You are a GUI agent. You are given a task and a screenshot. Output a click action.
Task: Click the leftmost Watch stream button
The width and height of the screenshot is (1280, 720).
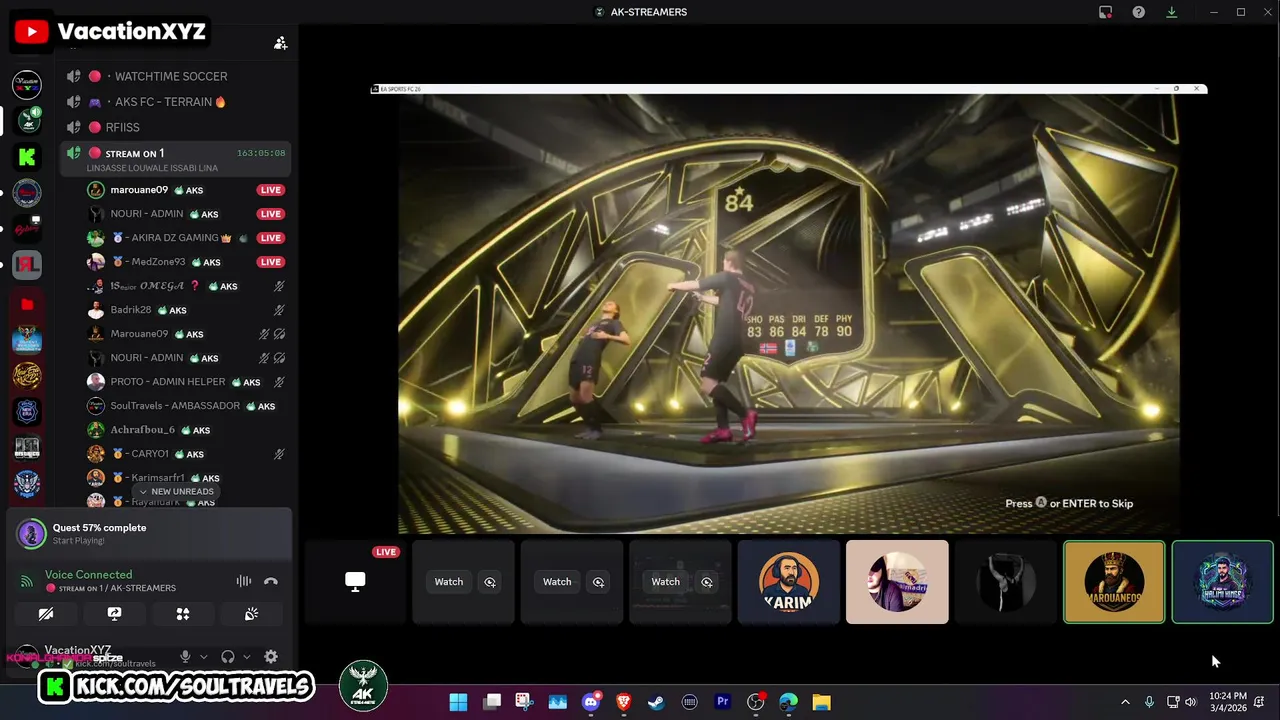coord(449,582)
